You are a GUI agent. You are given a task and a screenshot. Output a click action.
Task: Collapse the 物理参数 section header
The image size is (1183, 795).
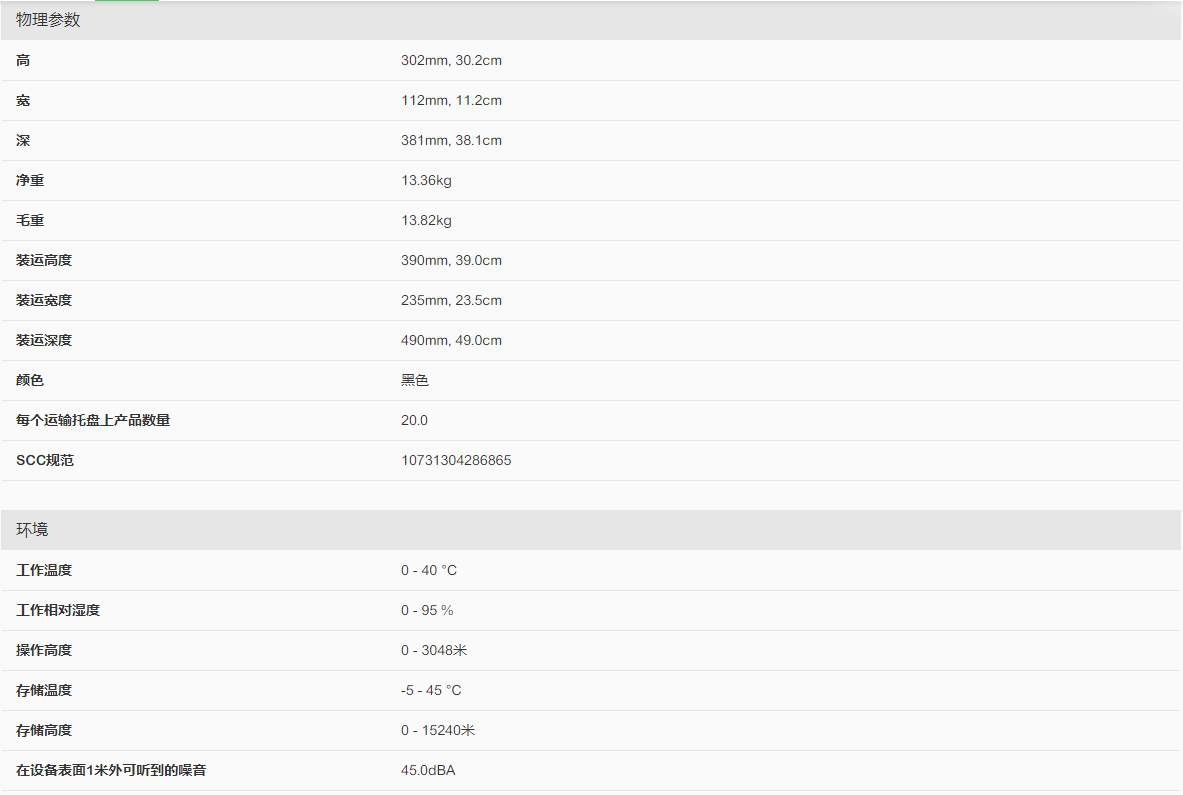(48, 20)
